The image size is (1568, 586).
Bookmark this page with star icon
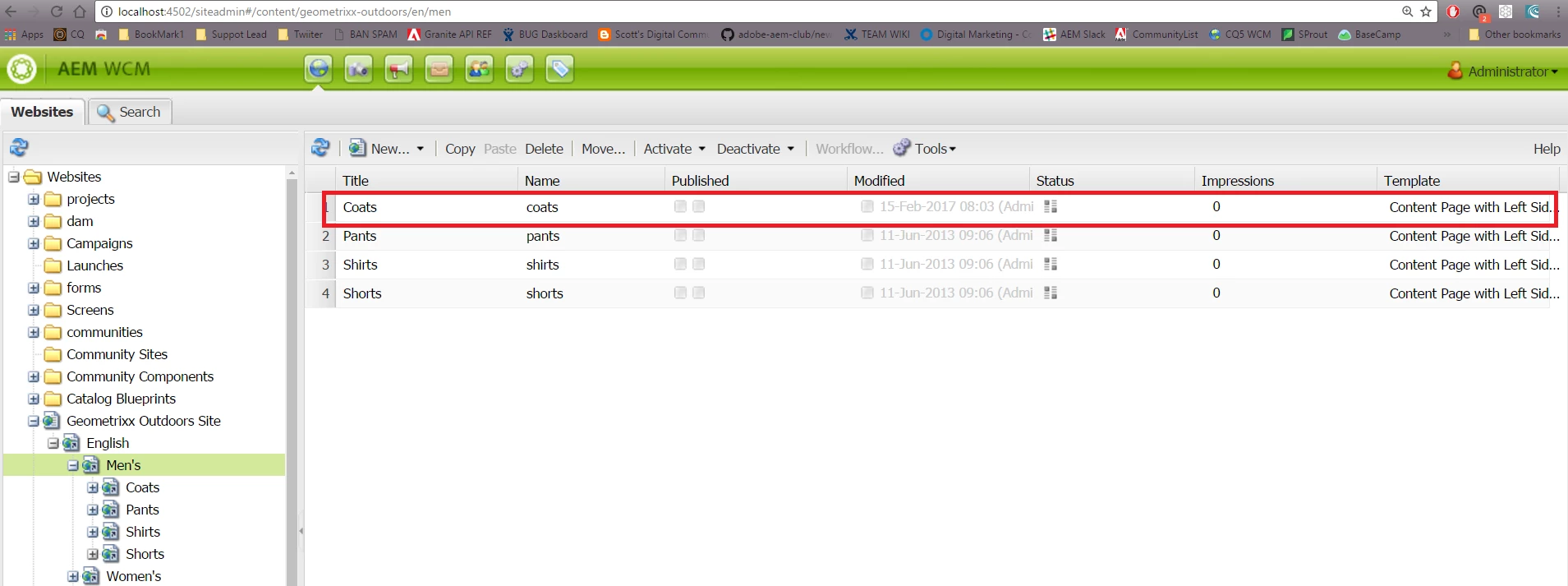1426,12
